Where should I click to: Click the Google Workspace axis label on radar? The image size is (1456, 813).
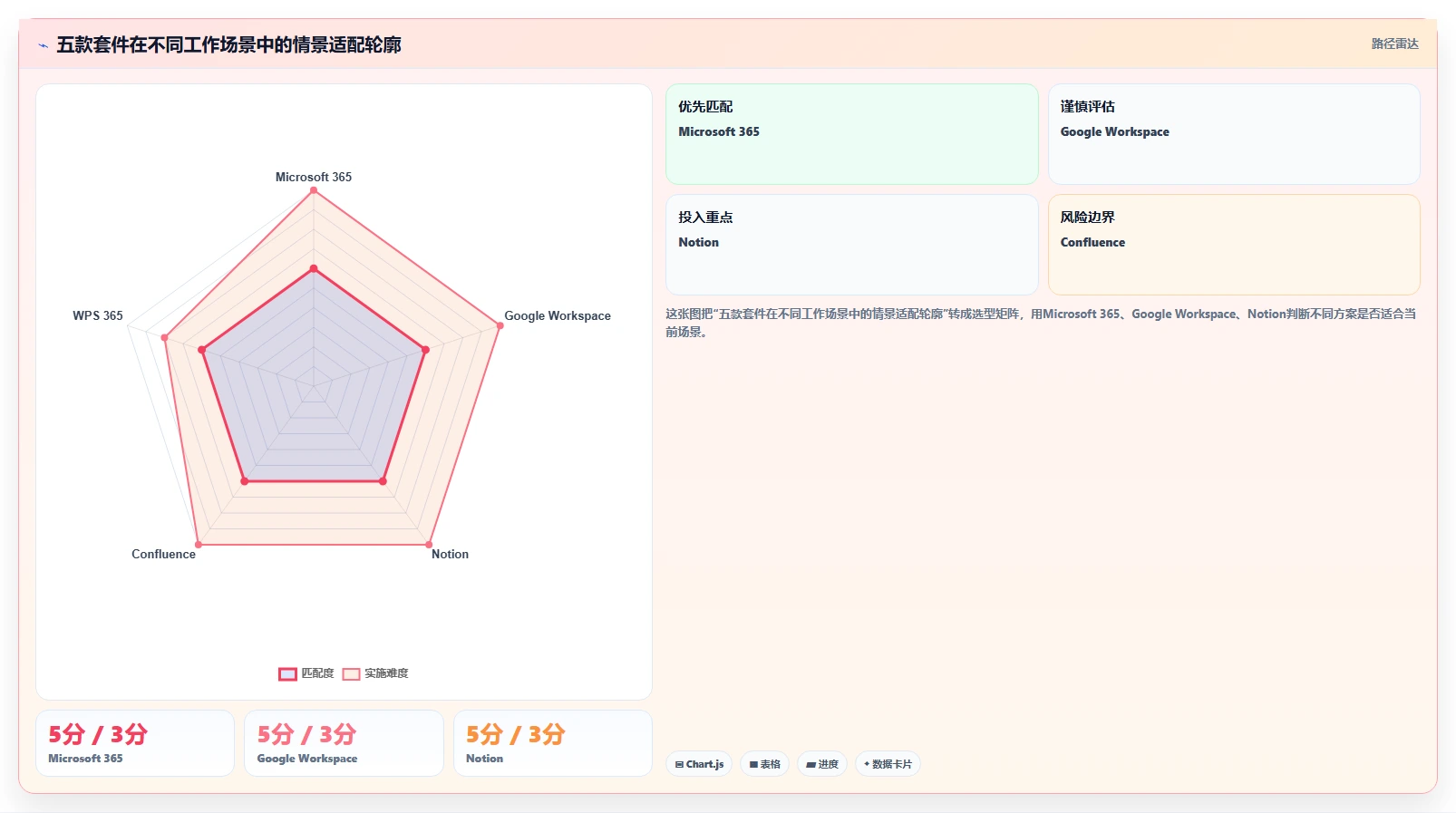558,315
